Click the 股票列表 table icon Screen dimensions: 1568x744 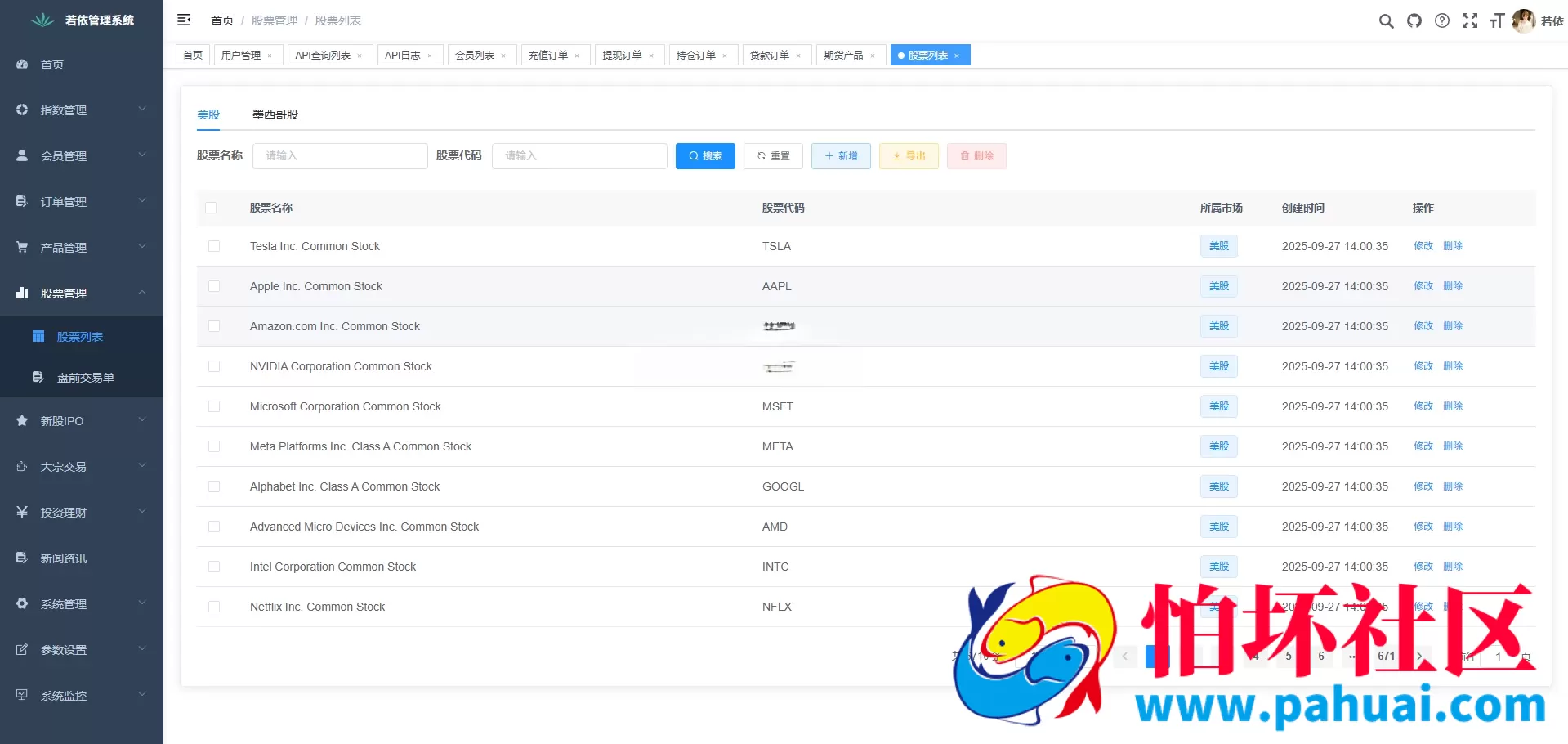(38, 336)
